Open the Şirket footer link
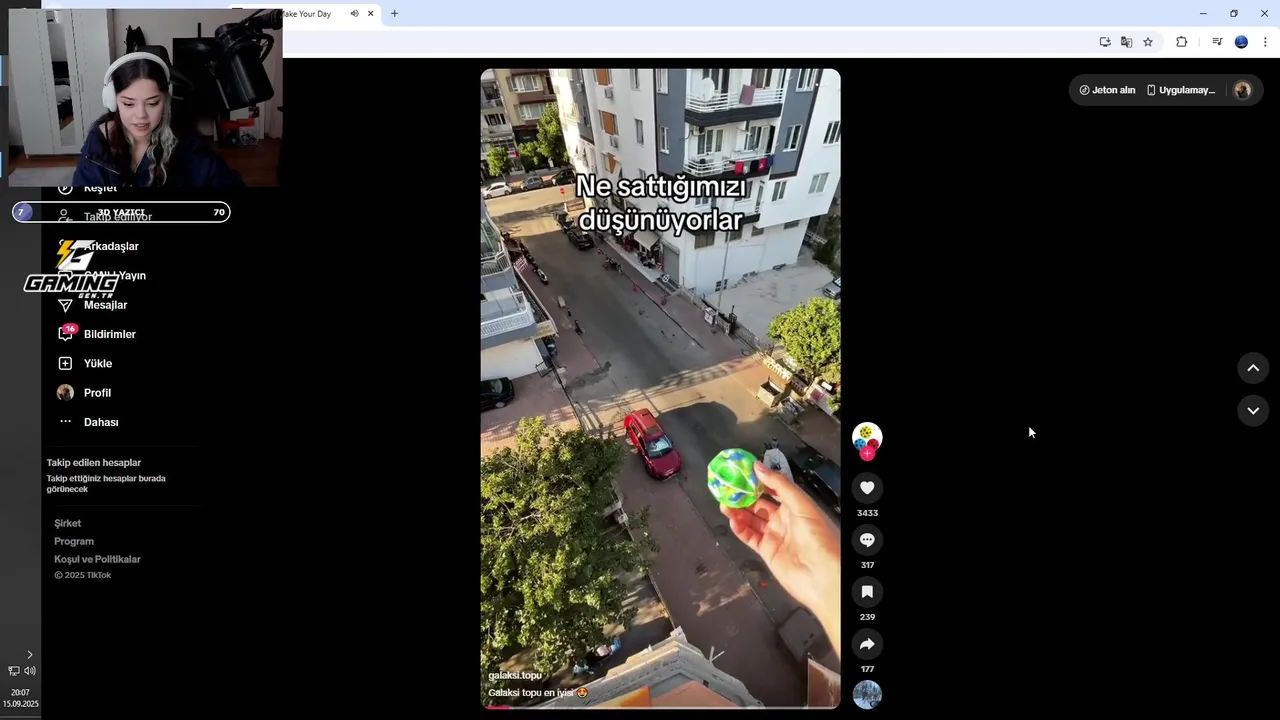 [x=68, y=524]
